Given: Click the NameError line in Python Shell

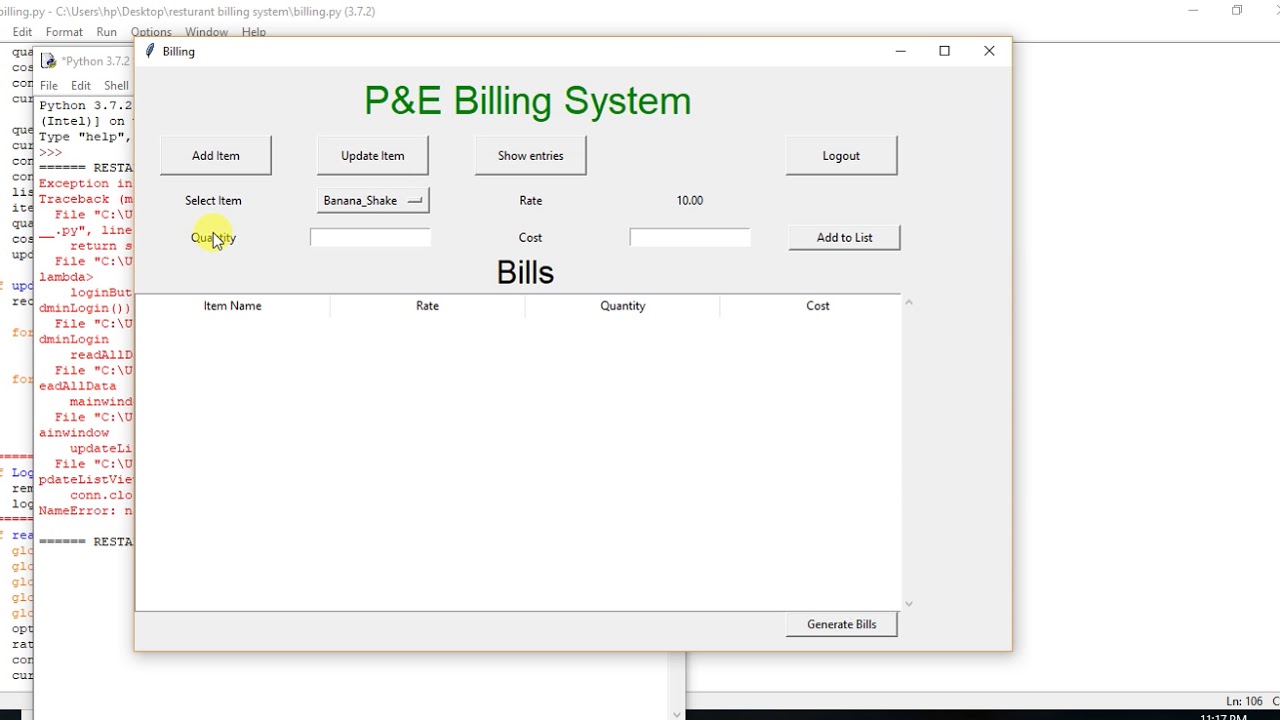Looking at the screenshot, I should (85, 511).
